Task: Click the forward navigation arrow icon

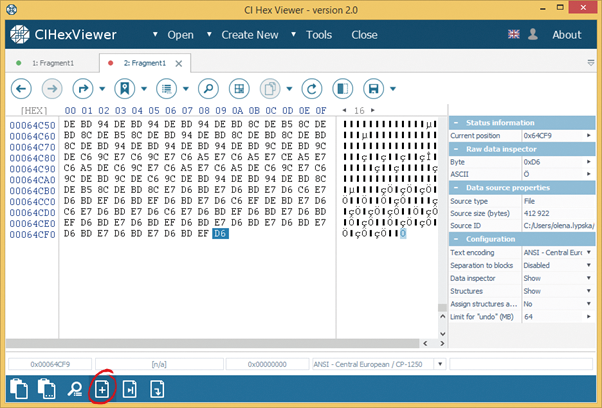Action: tap(52, 89)
